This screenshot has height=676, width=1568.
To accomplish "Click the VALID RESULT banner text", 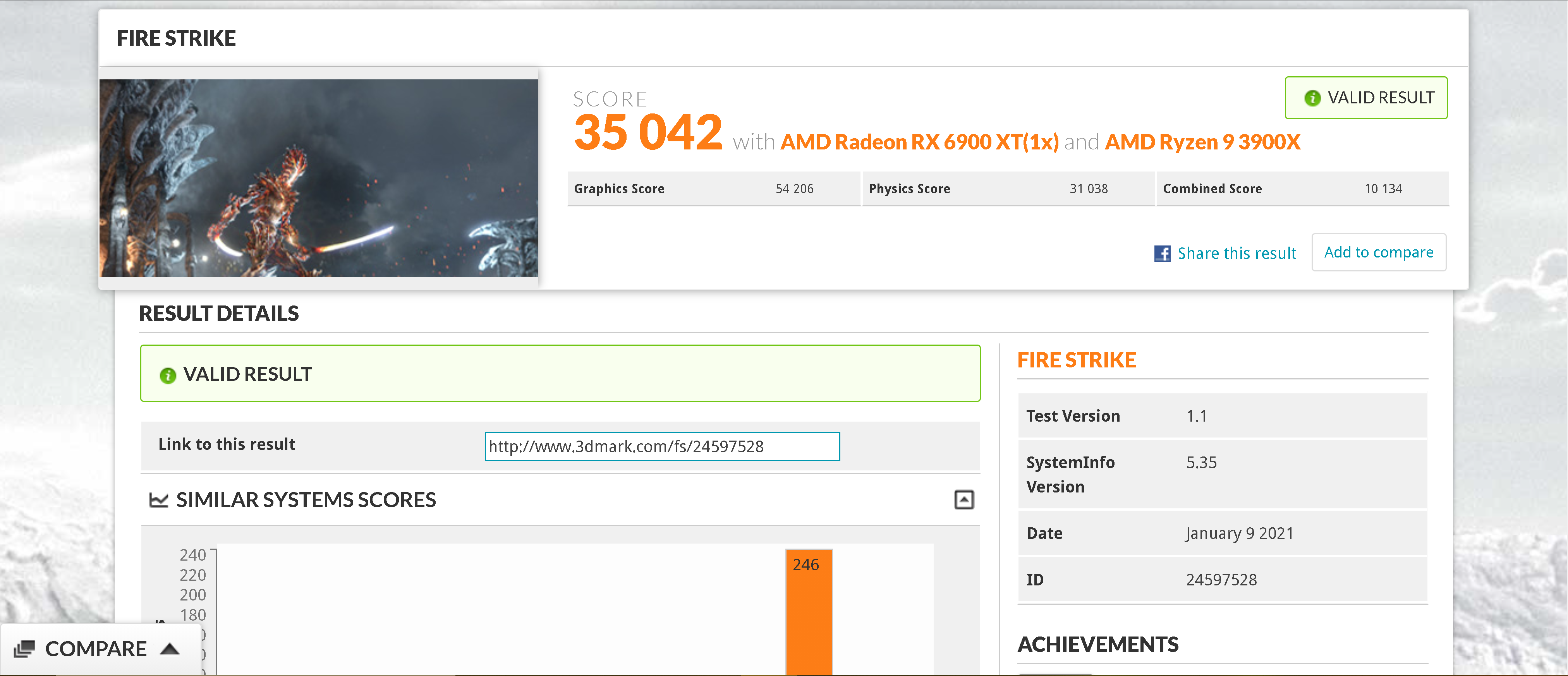I will click(x=247, y=374).
